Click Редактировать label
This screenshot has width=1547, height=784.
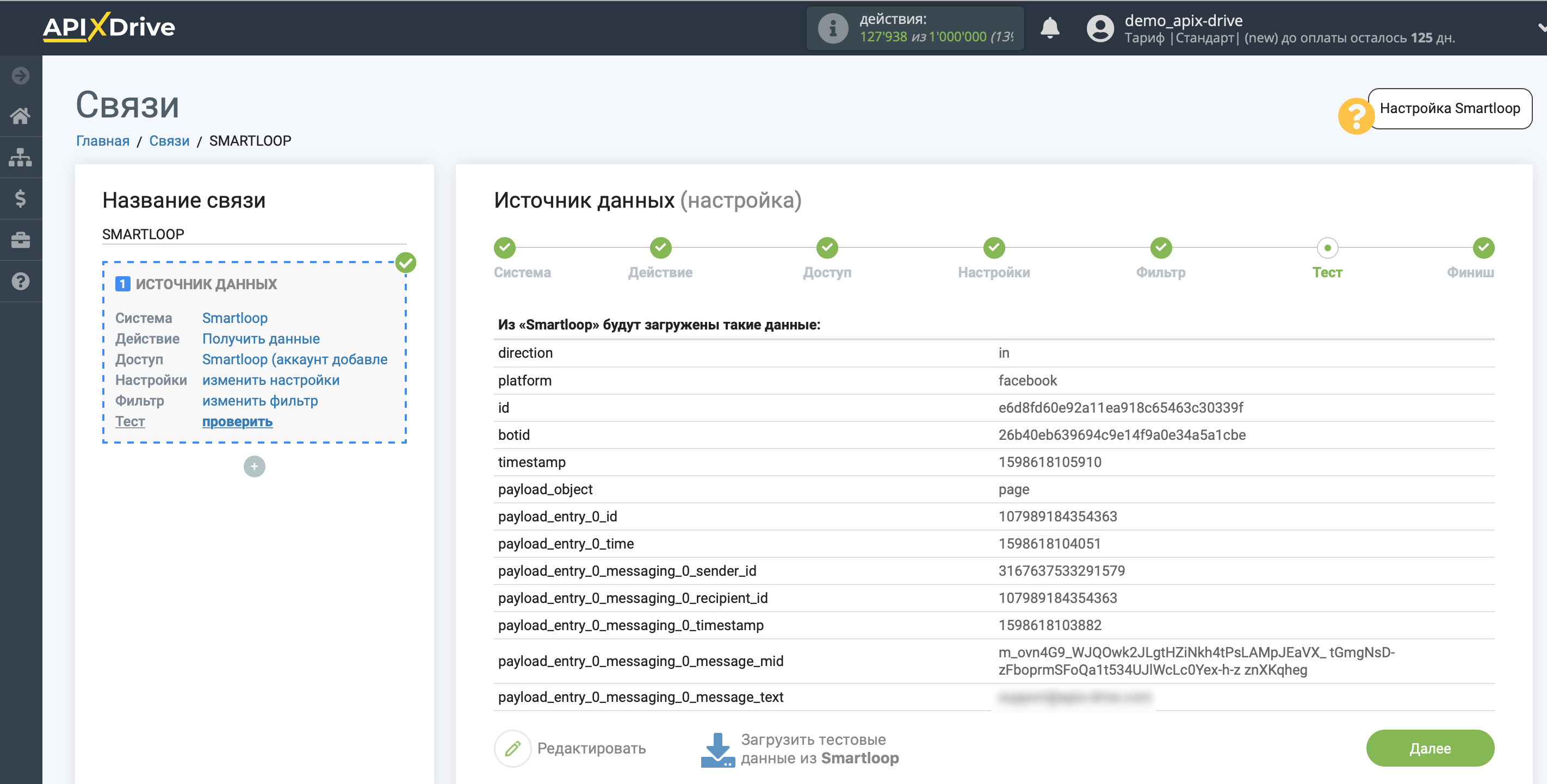[x=591, y=748]
